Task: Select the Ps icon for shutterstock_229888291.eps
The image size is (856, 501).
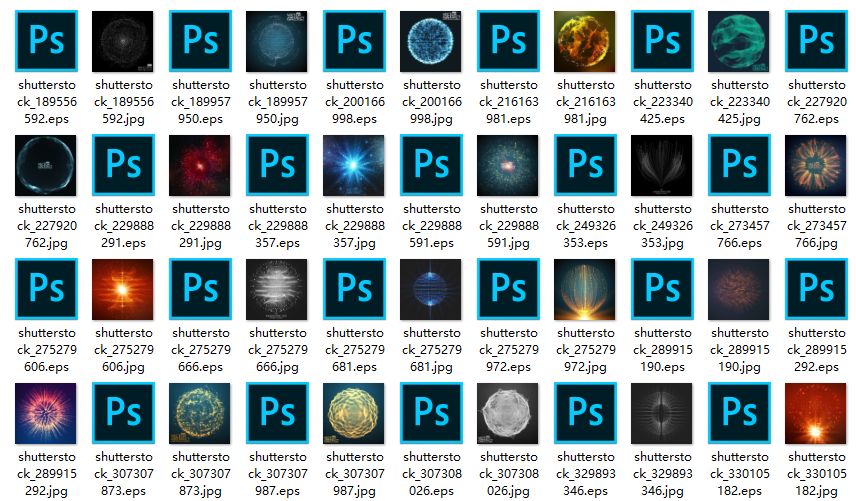Action: [x=123, y=165]
